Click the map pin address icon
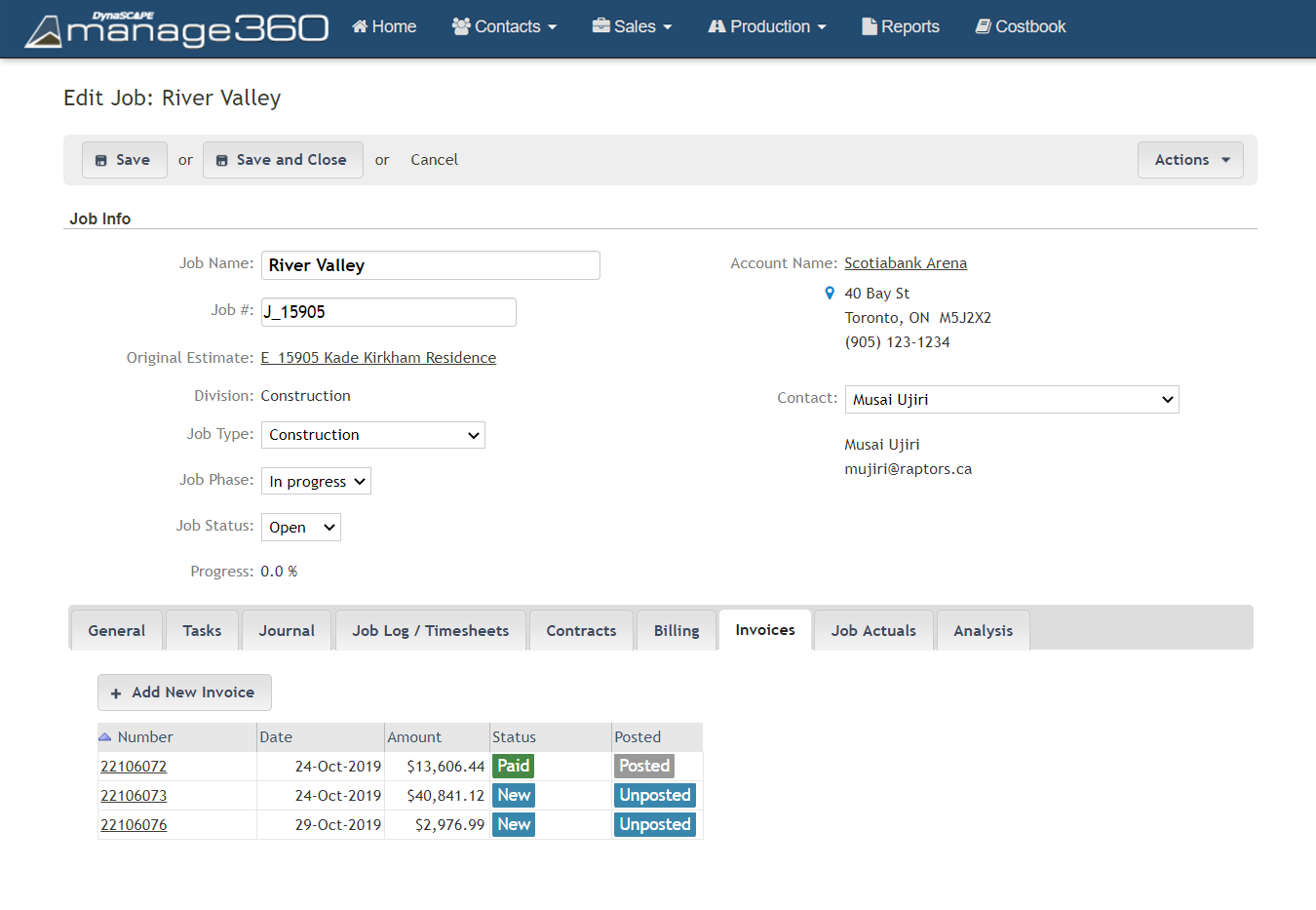Screen dimensions: 1316x910 830,294
